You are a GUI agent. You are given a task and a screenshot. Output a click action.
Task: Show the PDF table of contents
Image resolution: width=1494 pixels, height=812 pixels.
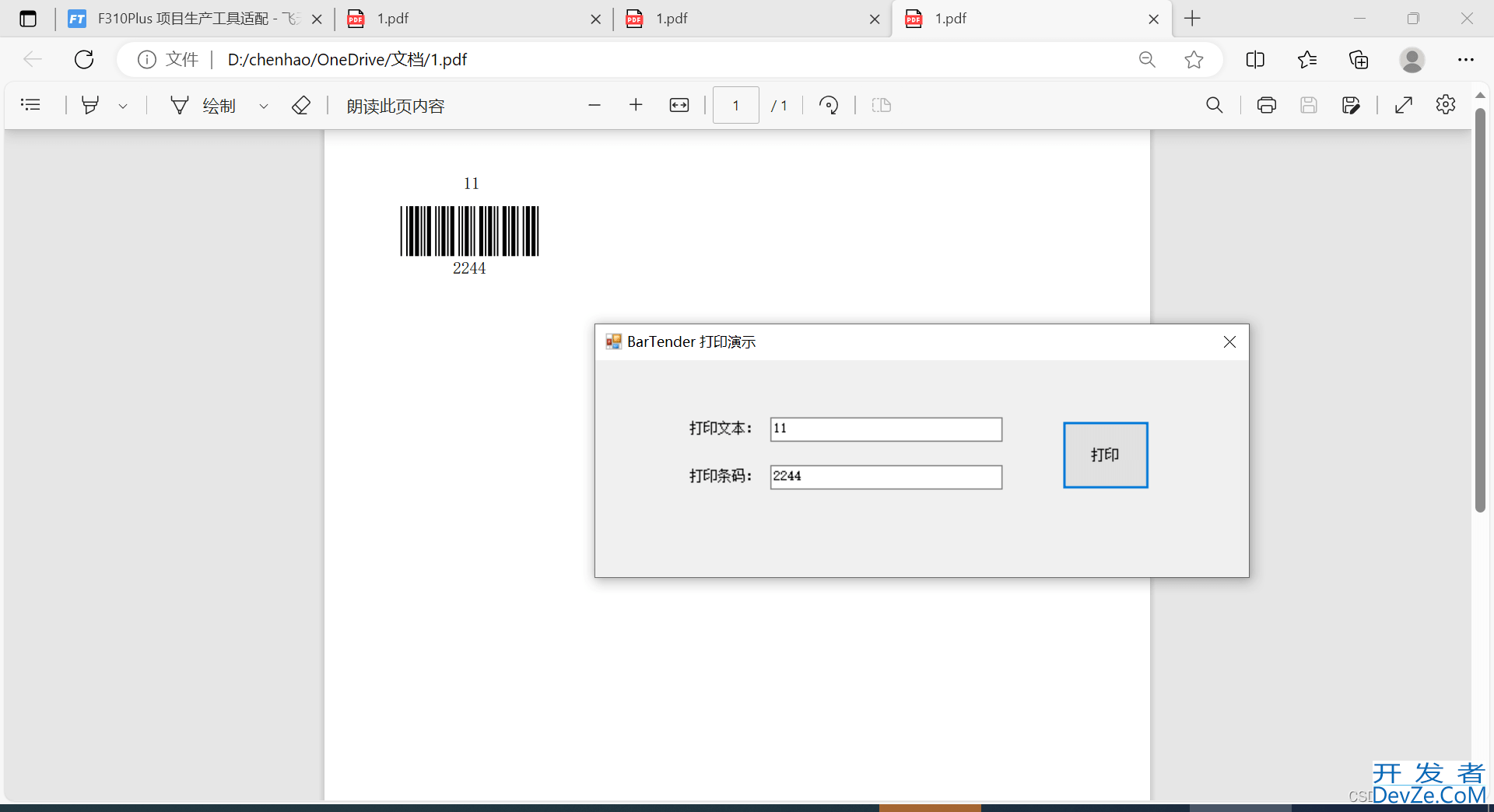[30, 105]
